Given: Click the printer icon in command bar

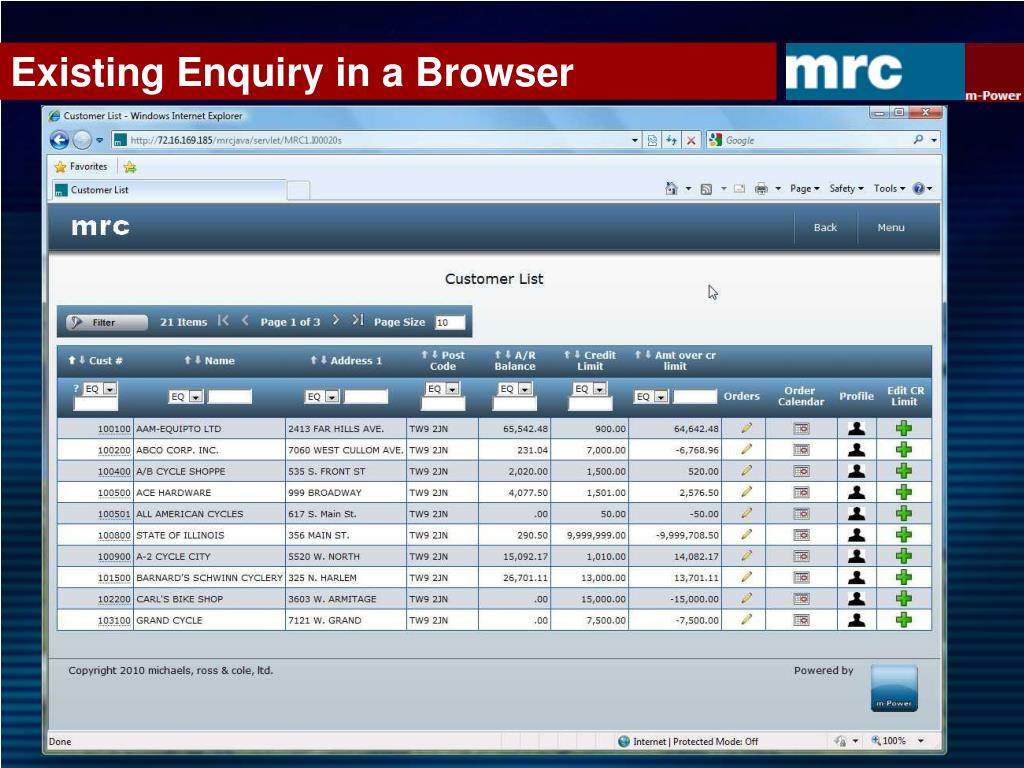Looking at the screenshot, I should pos(761,189).
